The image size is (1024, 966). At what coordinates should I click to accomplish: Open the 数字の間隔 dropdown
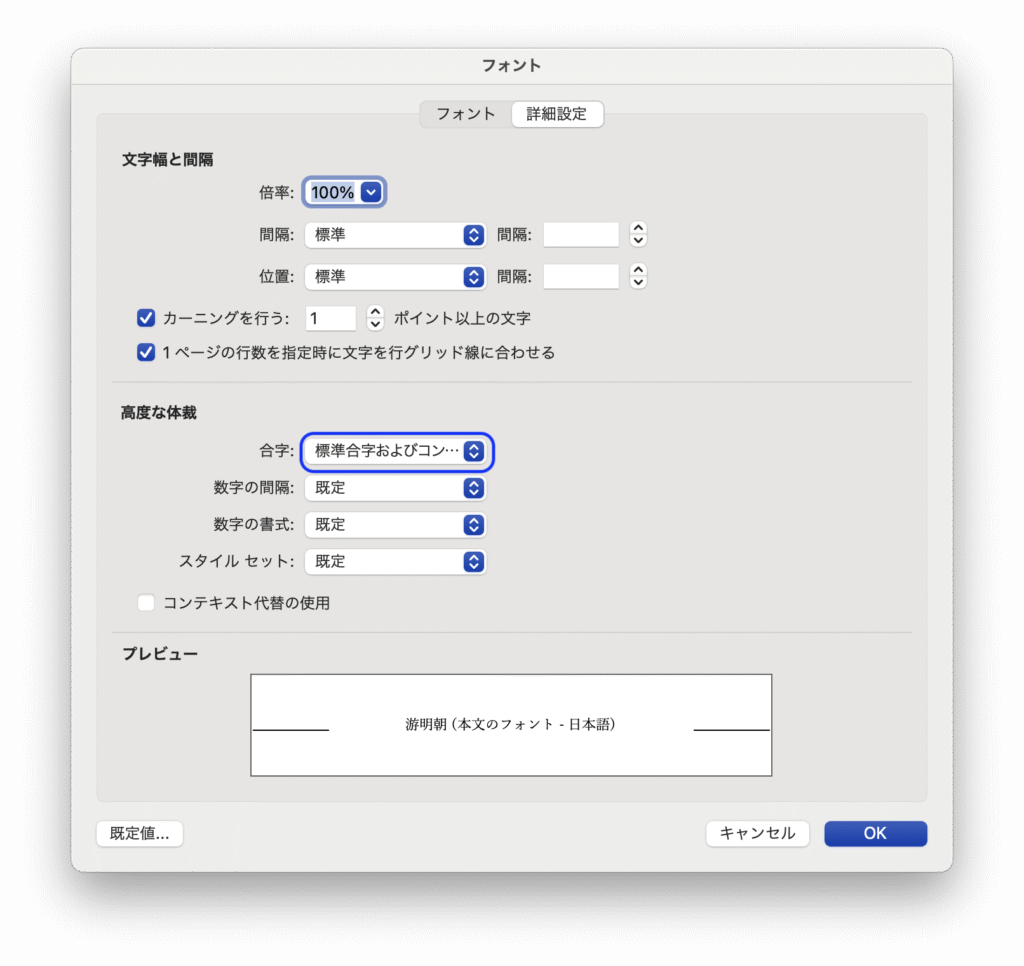(x=395, y=488)
